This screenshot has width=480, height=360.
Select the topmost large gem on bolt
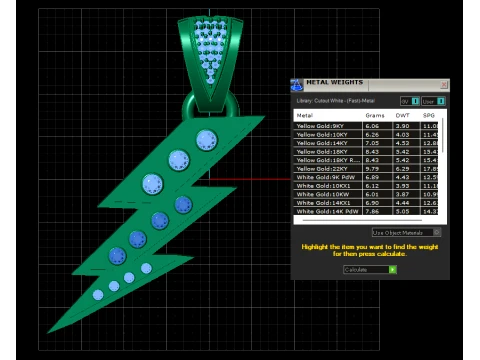click(207, 140)
